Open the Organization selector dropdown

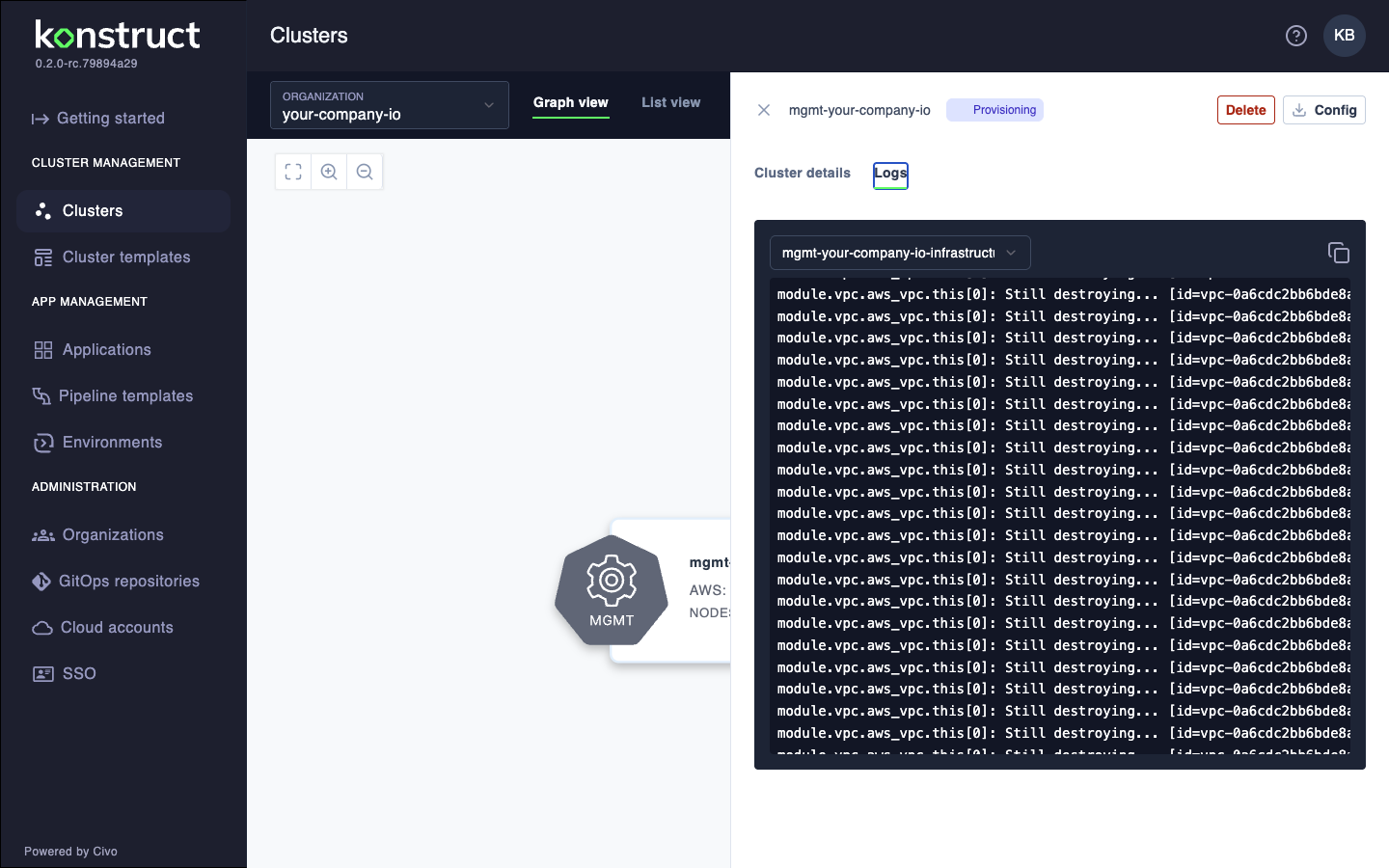click(x=389, y=105)
